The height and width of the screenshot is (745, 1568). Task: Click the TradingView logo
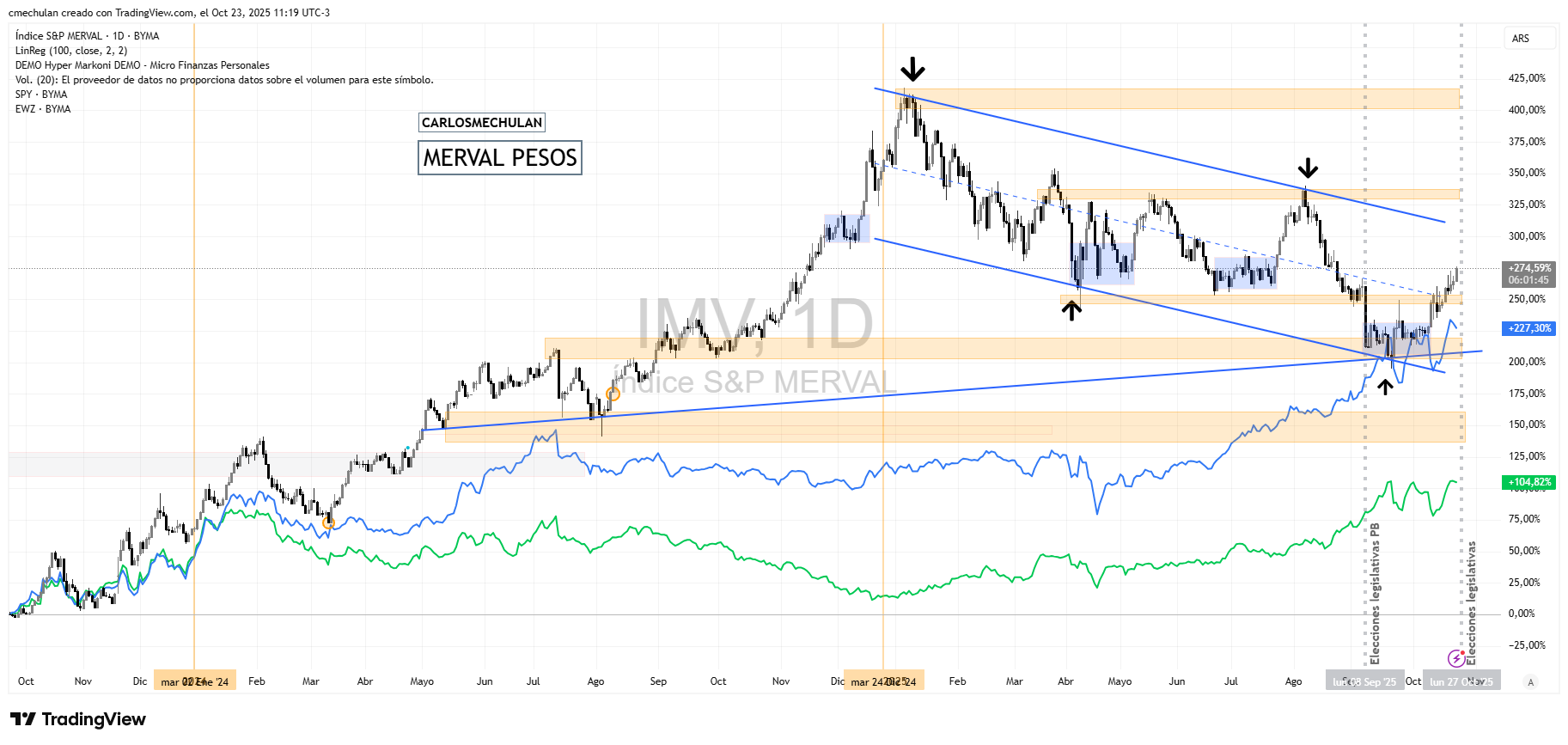[78, 719]
